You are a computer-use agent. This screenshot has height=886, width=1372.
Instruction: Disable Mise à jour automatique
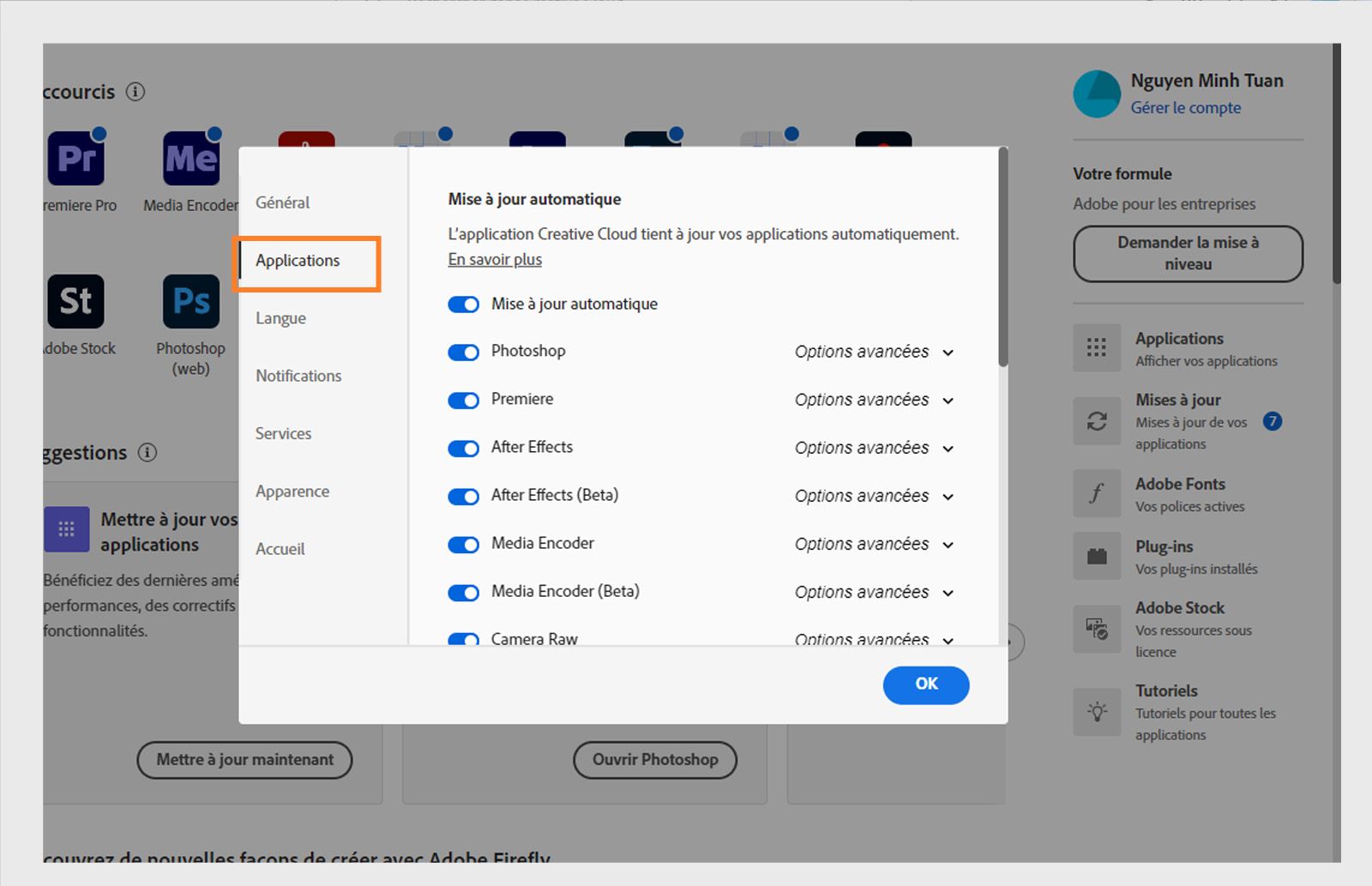[463, 304]
